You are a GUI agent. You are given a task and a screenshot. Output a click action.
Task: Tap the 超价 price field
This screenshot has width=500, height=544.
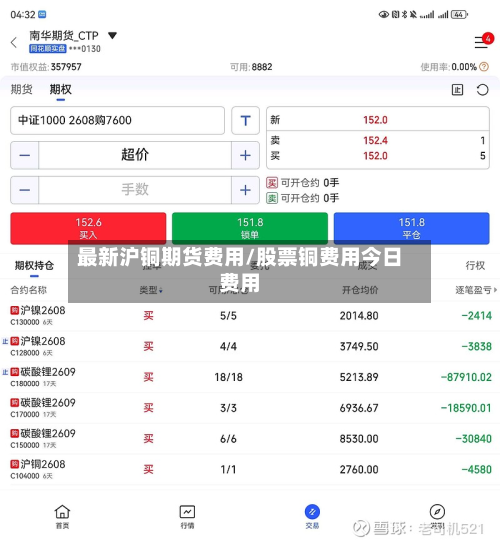tap(135, 155)
